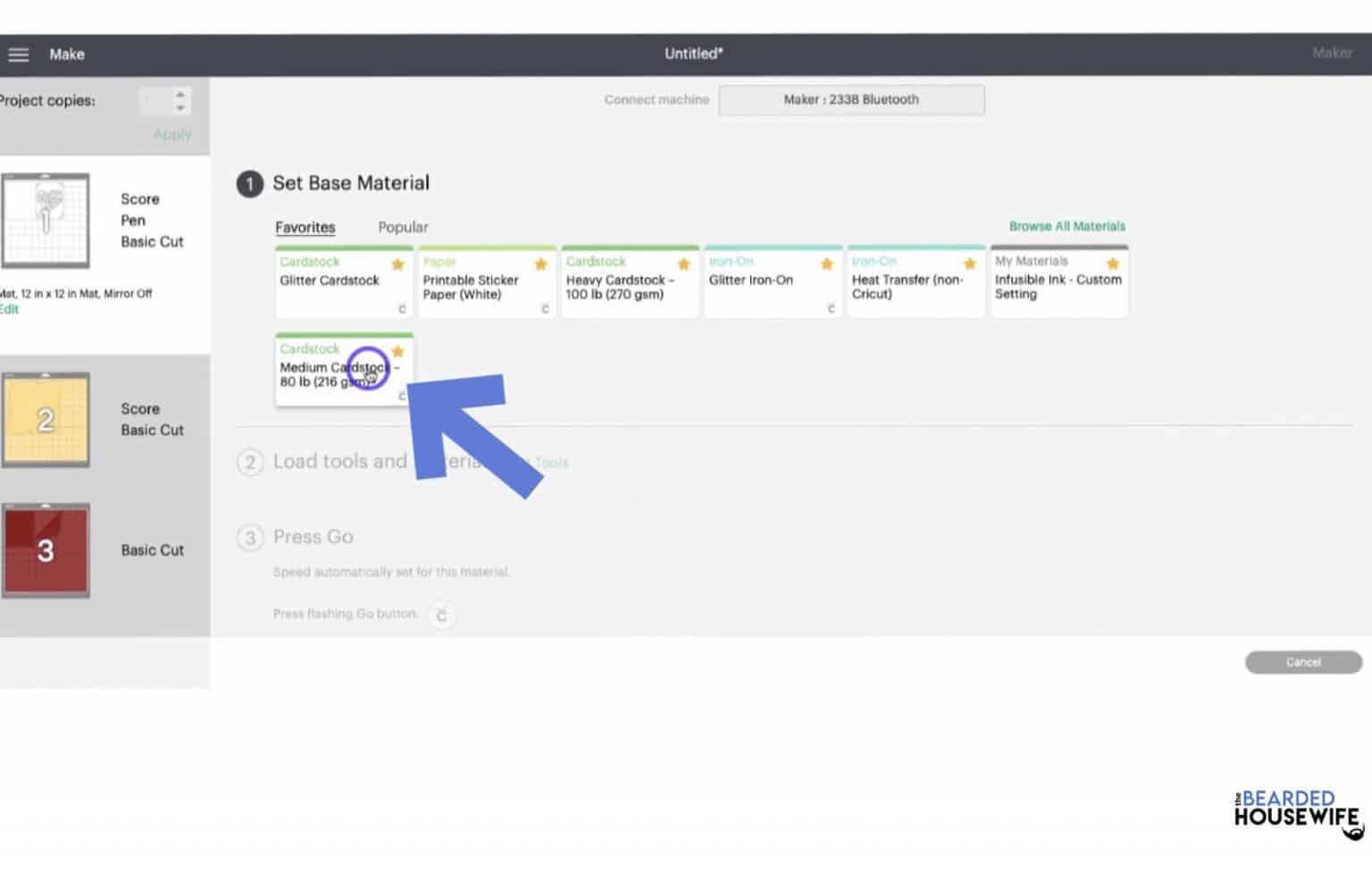Open the Maker 2338 Bluetooth machine dropdown
The width and height of the screenshot is (1372, 872).
[851, 100]
